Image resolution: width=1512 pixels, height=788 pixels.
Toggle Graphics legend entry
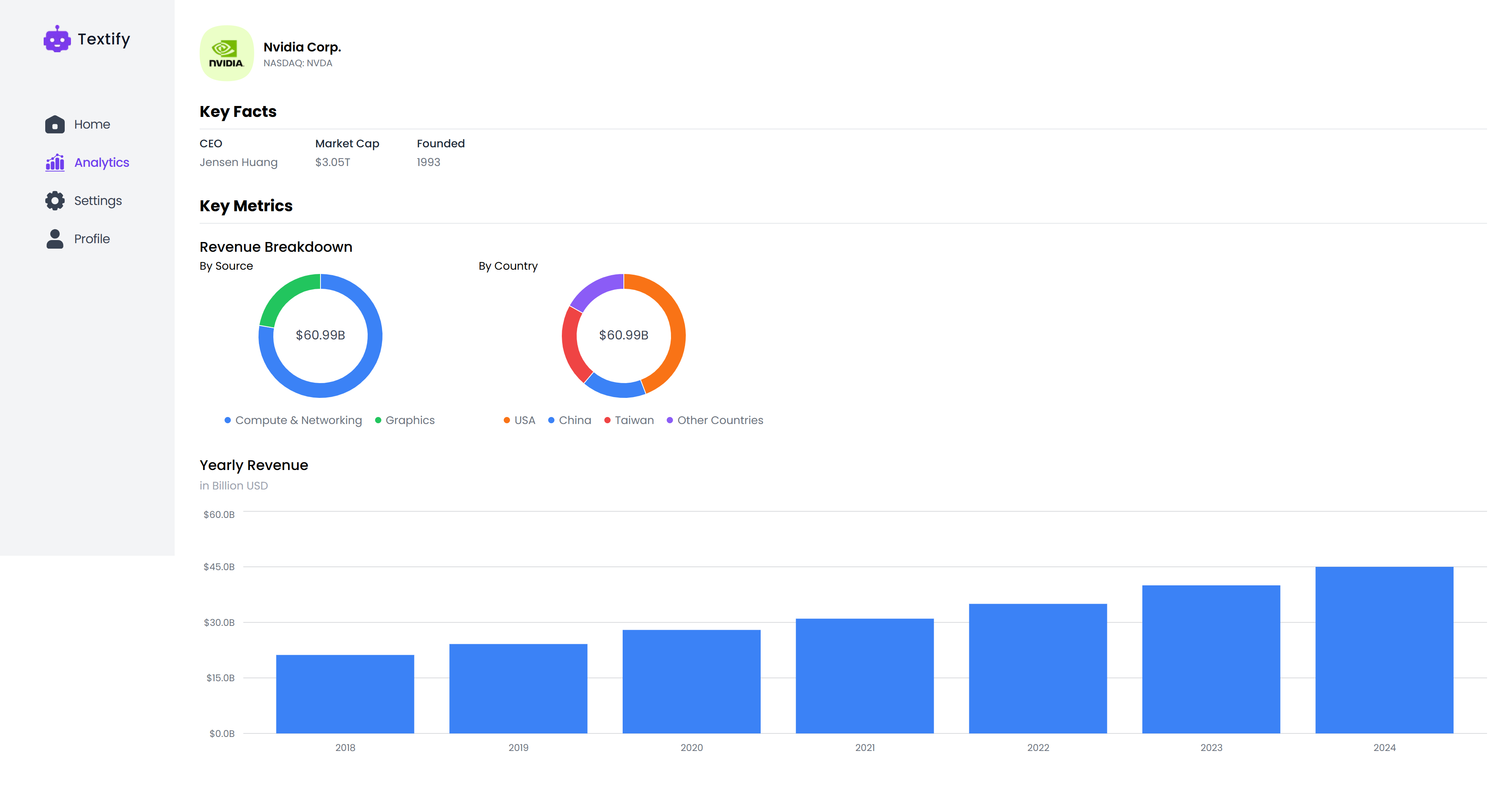pyautogui.click(x=410, y=420)
